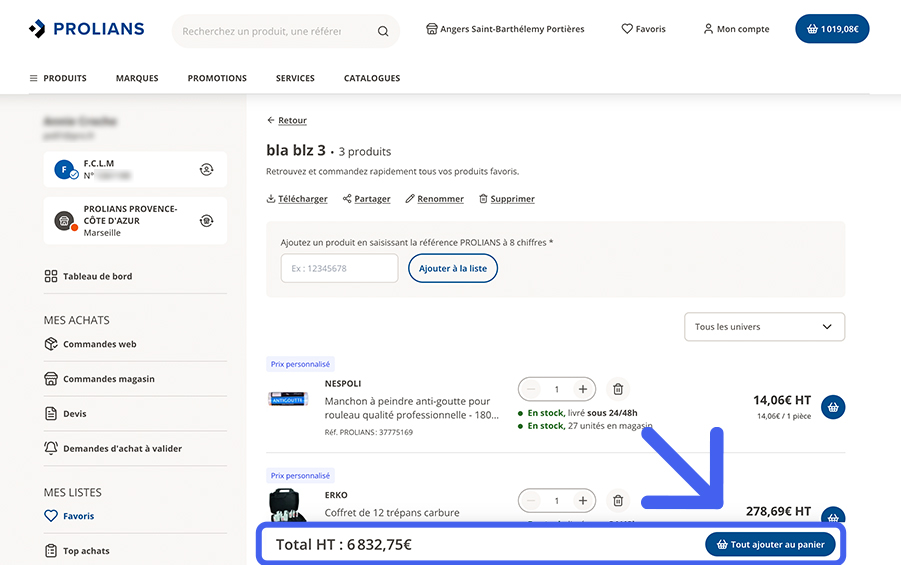Open Favoris in the header
Viewport: 901px width, 565px height.
[644, 29]
